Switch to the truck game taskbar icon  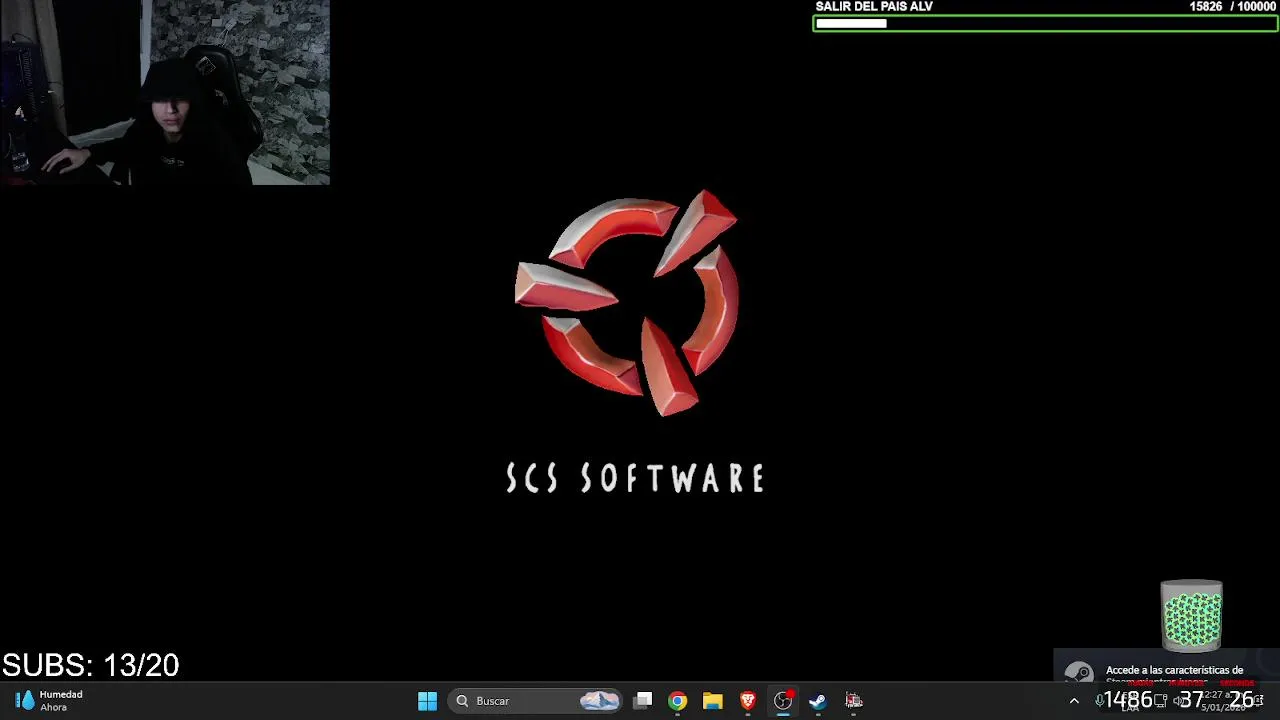(x=854, y=701)
